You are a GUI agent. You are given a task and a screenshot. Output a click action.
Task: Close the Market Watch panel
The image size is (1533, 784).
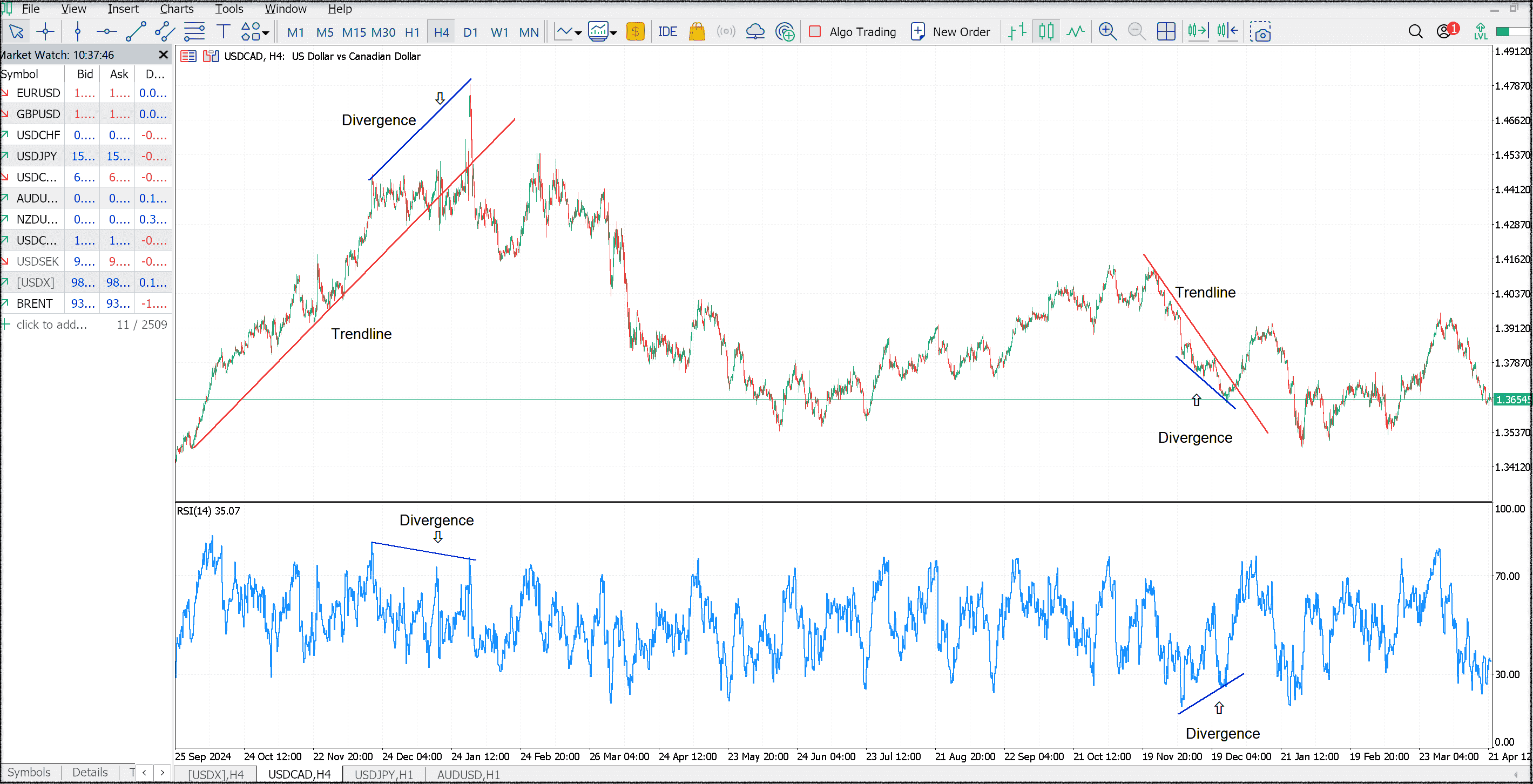[164, 55]
